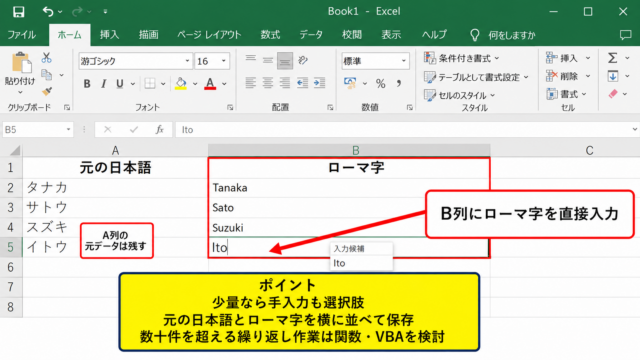Click the formula bar enter checkmark
Image resolution: width=640 pixels, height=360 pixels.
(134, 130)
